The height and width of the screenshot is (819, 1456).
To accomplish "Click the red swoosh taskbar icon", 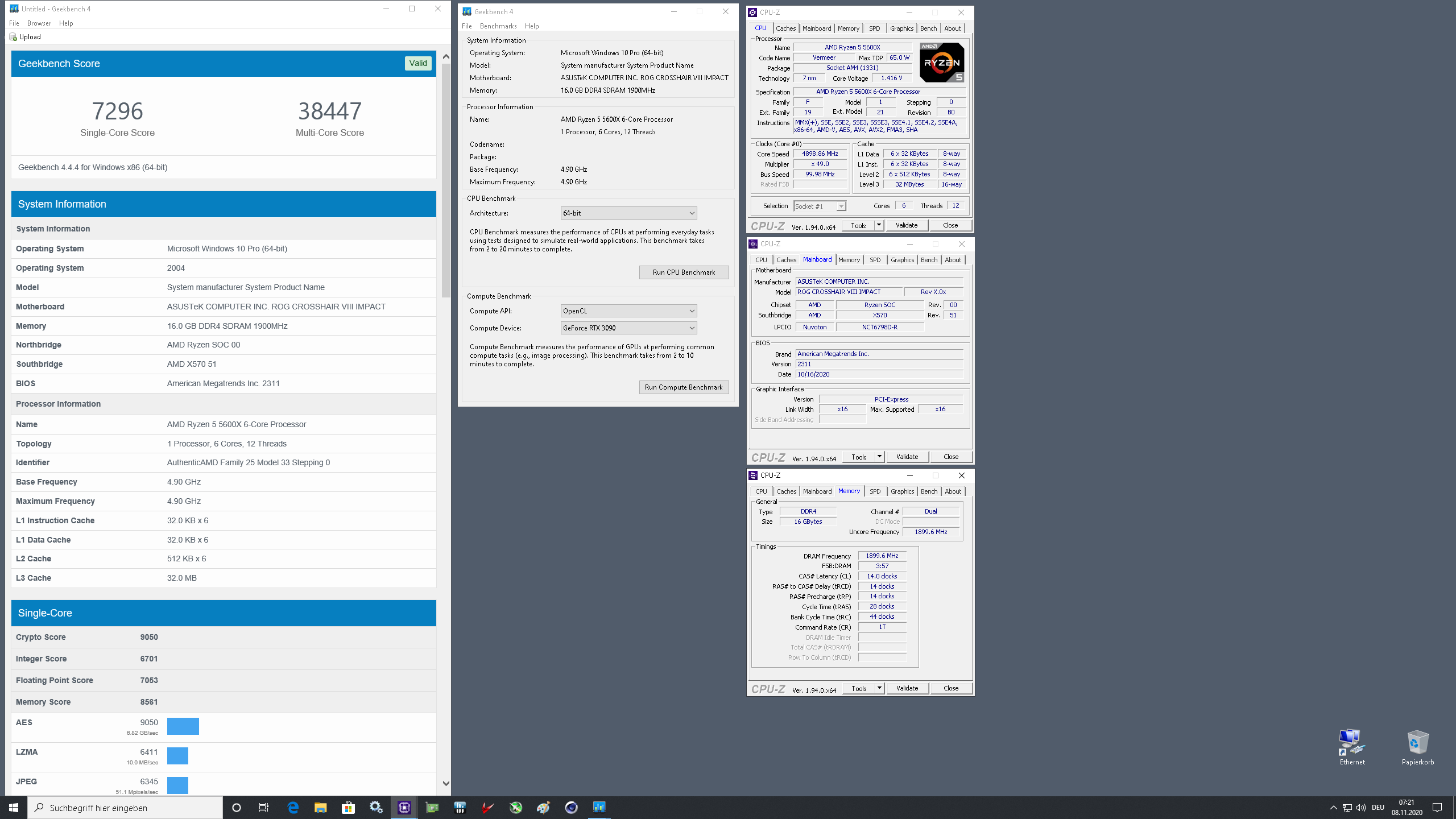I will click(x=488, y=807).
